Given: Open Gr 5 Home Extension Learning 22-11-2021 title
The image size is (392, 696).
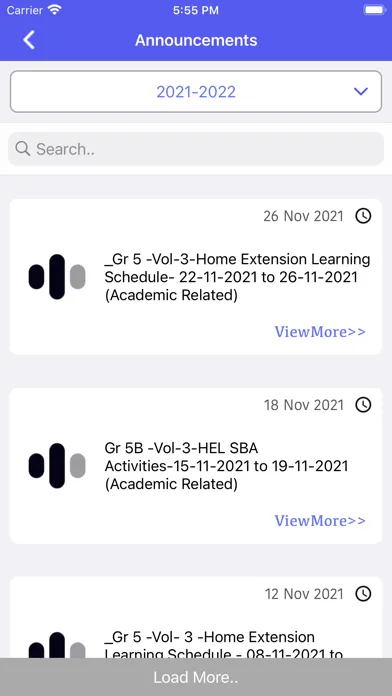Looking at the screenshot, I should (238, 277).
